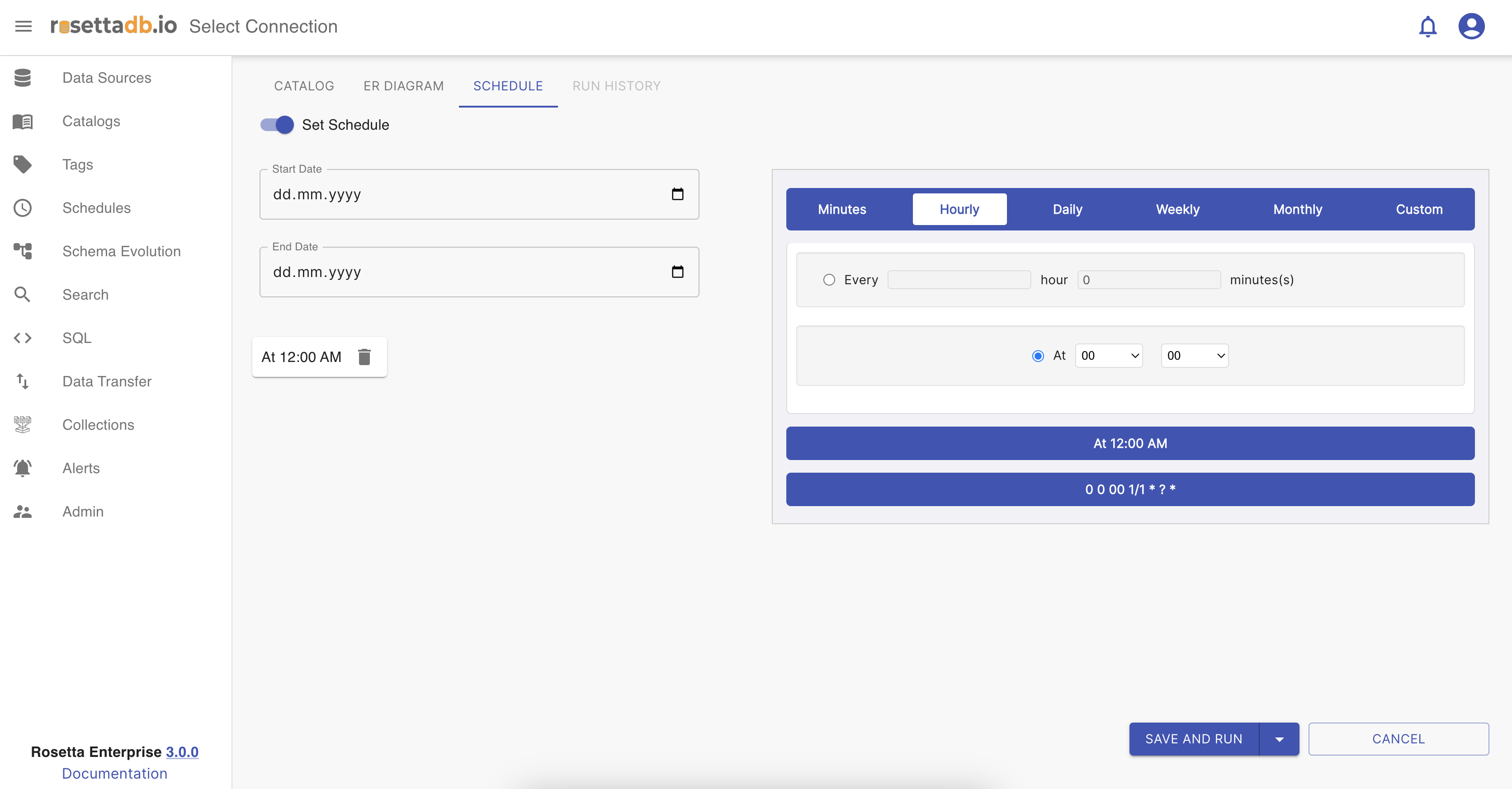Open End Date calendar picker icon
Screen dimensions: 1512x789
[677, 272]
